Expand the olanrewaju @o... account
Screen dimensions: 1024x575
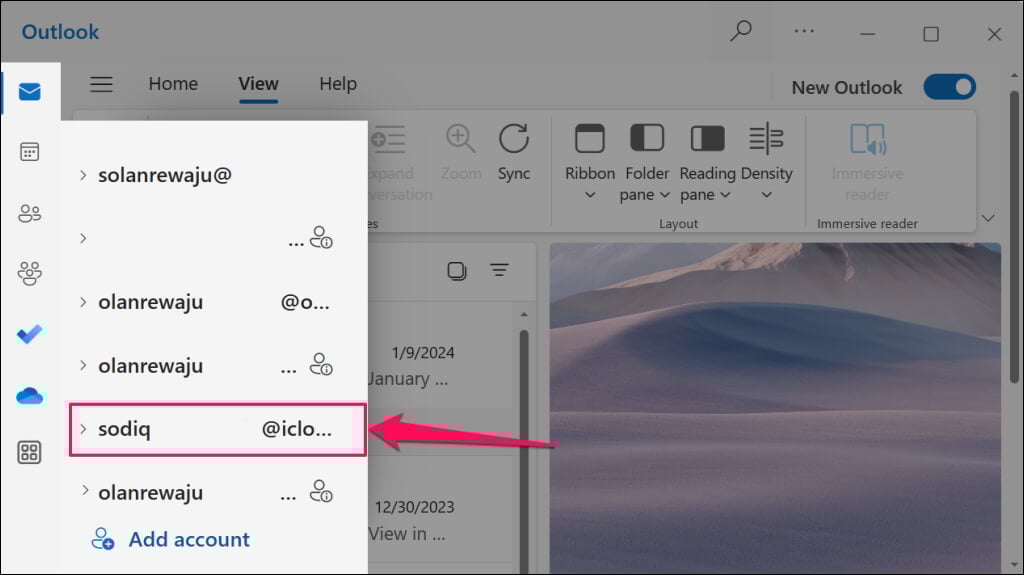[83, 302]
